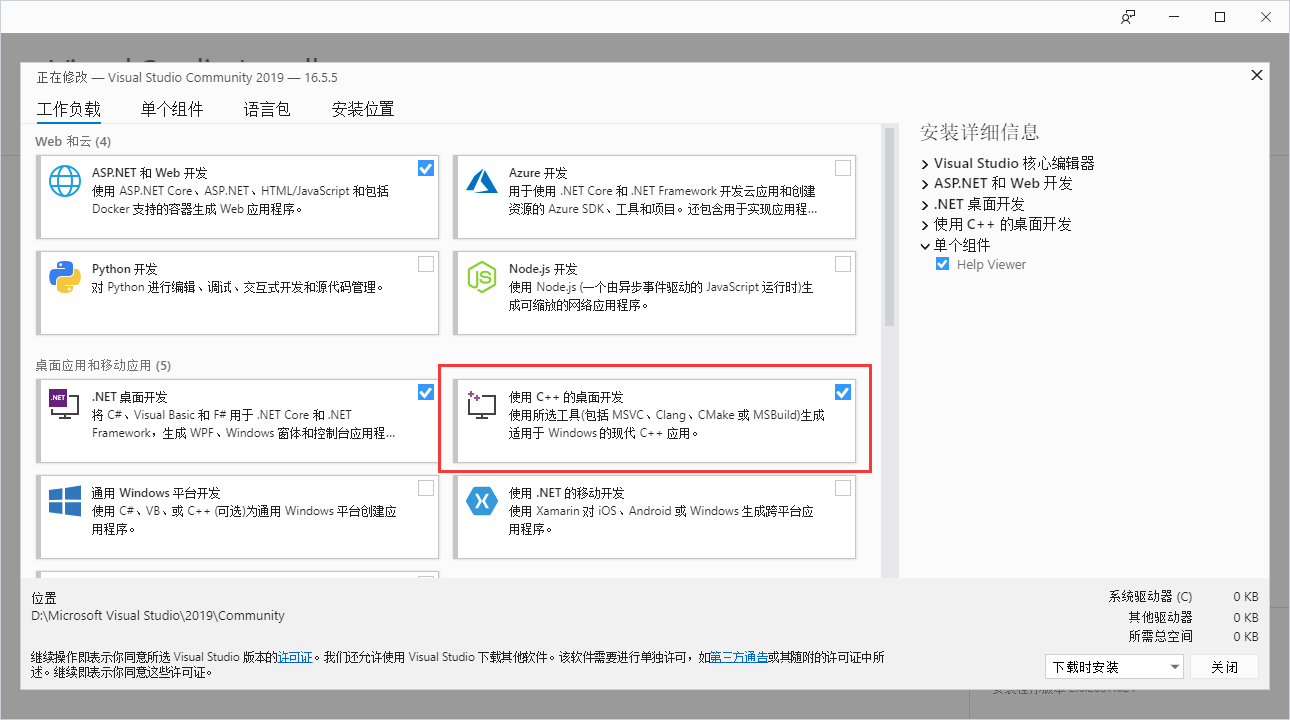
Task: Click the 关闭 button
Action: point(1225,667)
